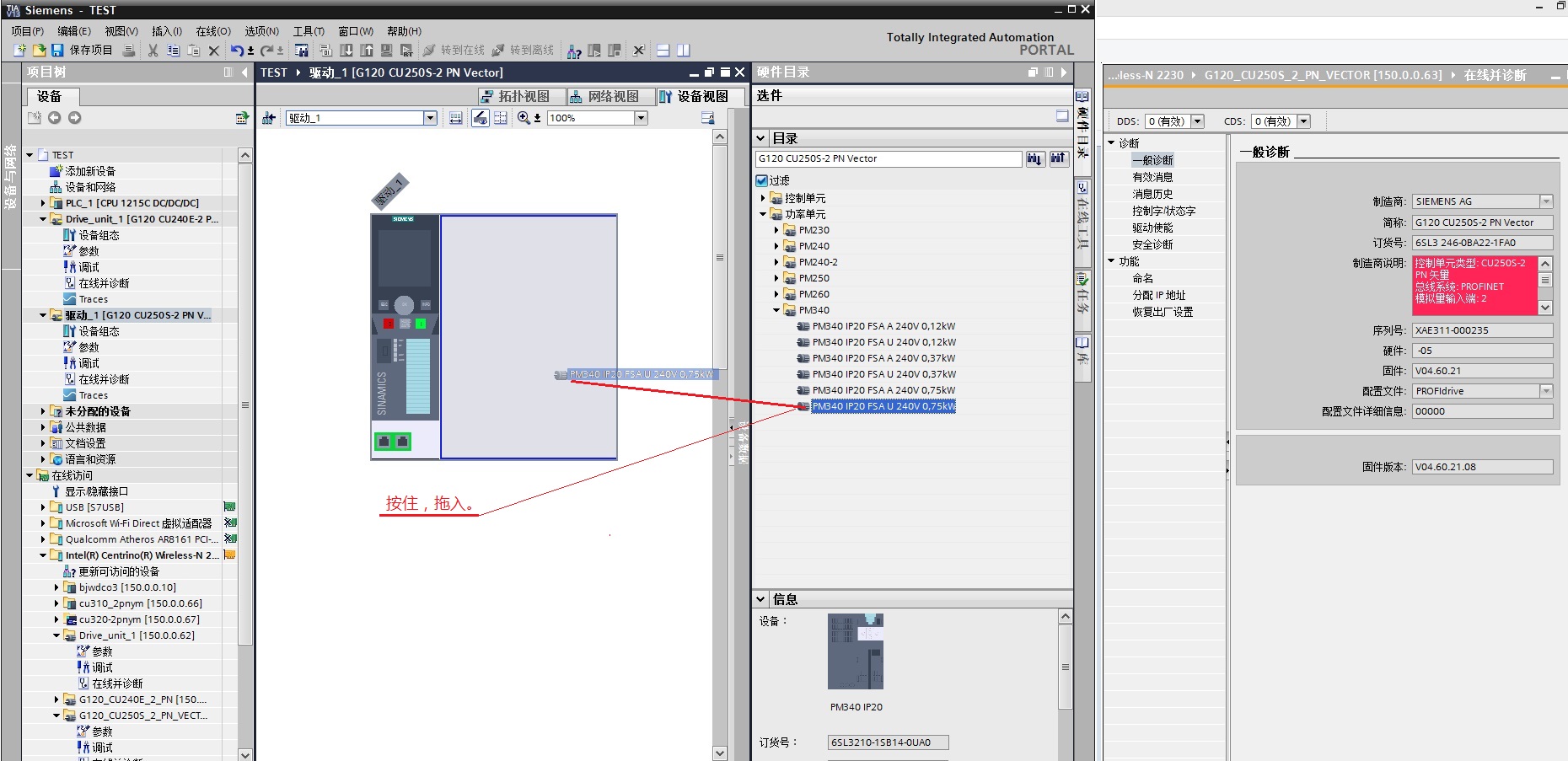Open the 在线(O) menu
This screenshot has width=1568, height=761.
(213, 31)
